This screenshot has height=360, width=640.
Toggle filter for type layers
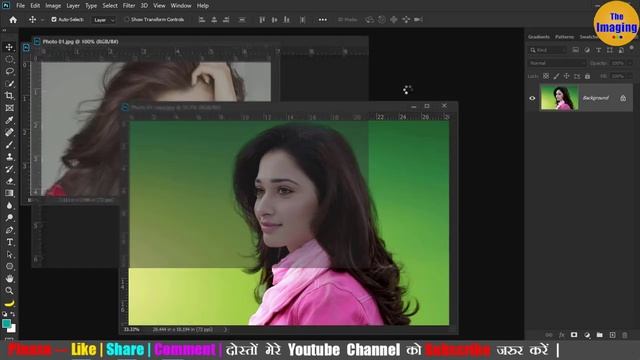[x=598, y=50]
